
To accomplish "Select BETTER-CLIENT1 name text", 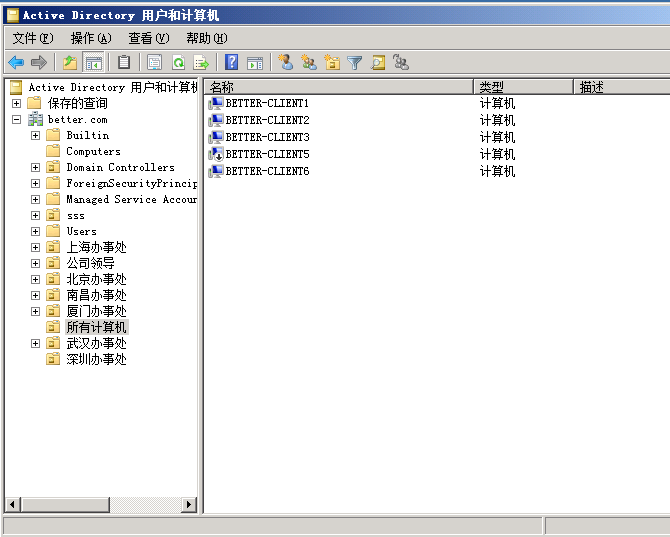I will click(x=267, y=103).
